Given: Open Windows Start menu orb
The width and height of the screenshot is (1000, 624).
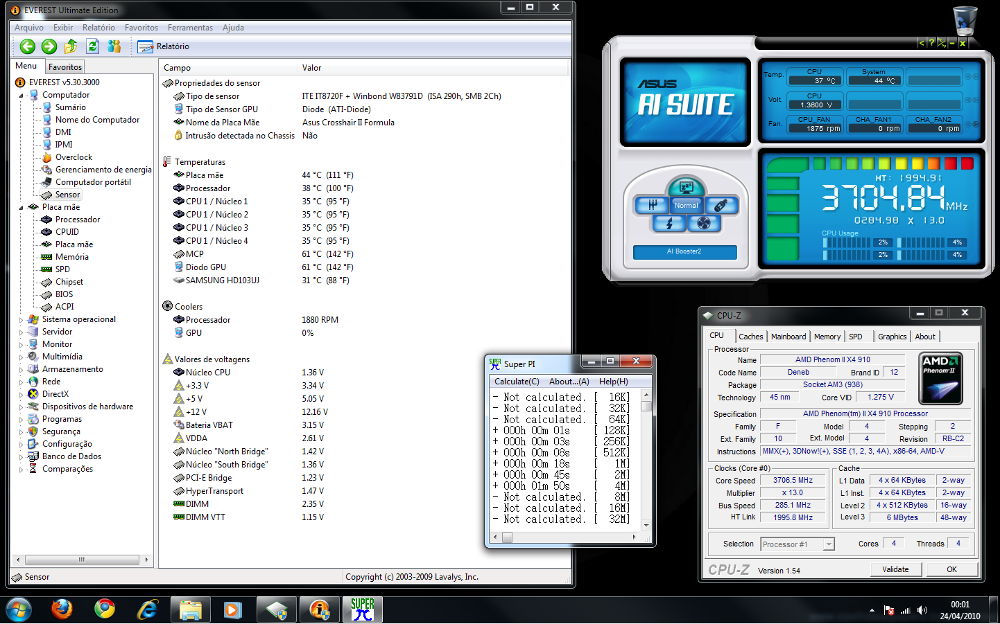Looking at the screenshot, I should [18, 609].
